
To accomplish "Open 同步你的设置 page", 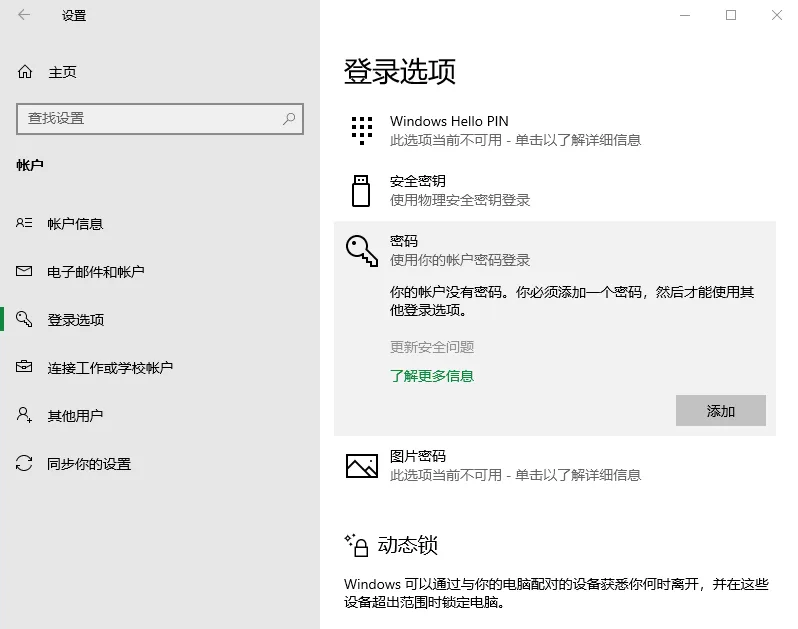I will [89, 464].
